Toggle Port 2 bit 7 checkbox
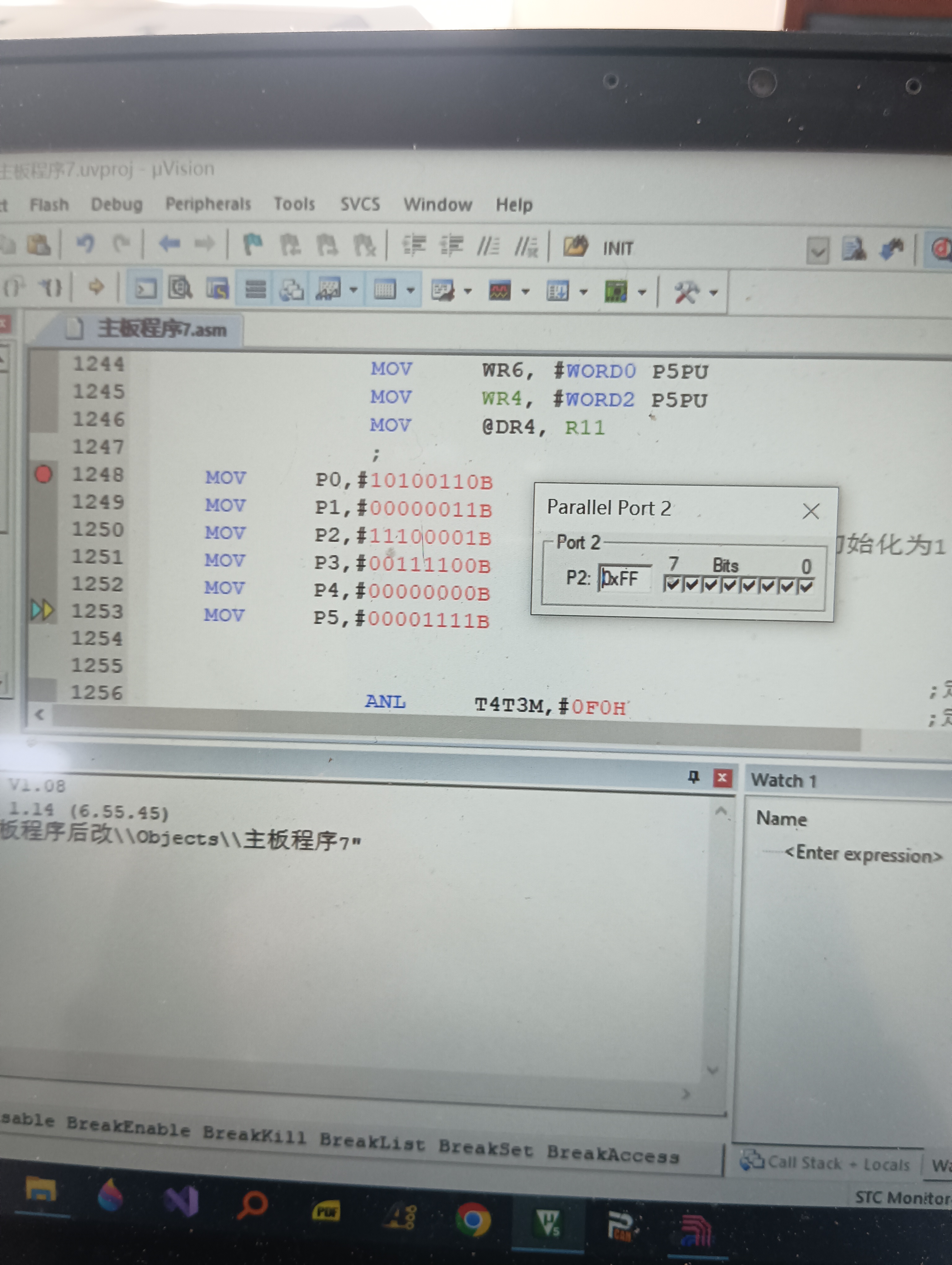This screenshot has height=1265, width=952. pos(672,584)
